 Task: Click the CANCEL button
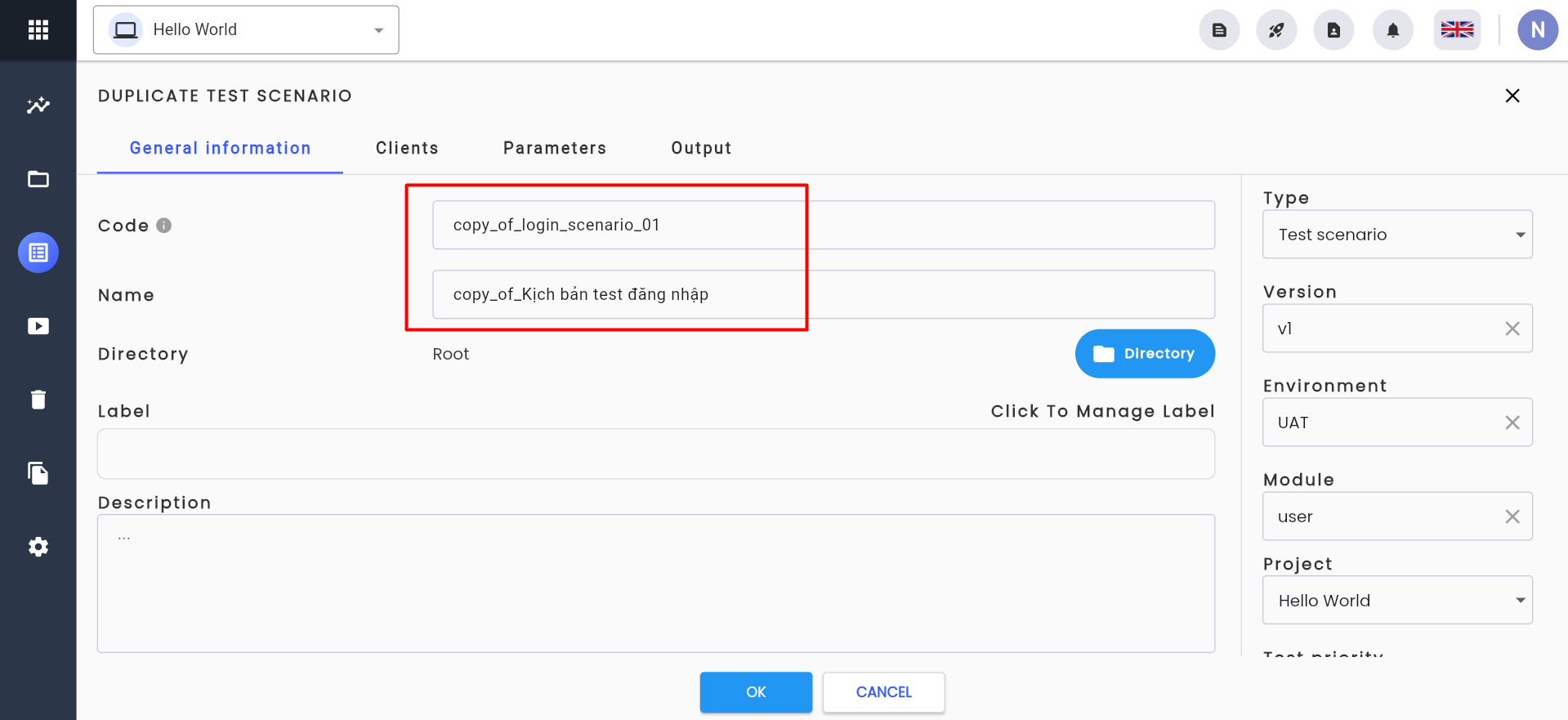click(x=883, y=692)
